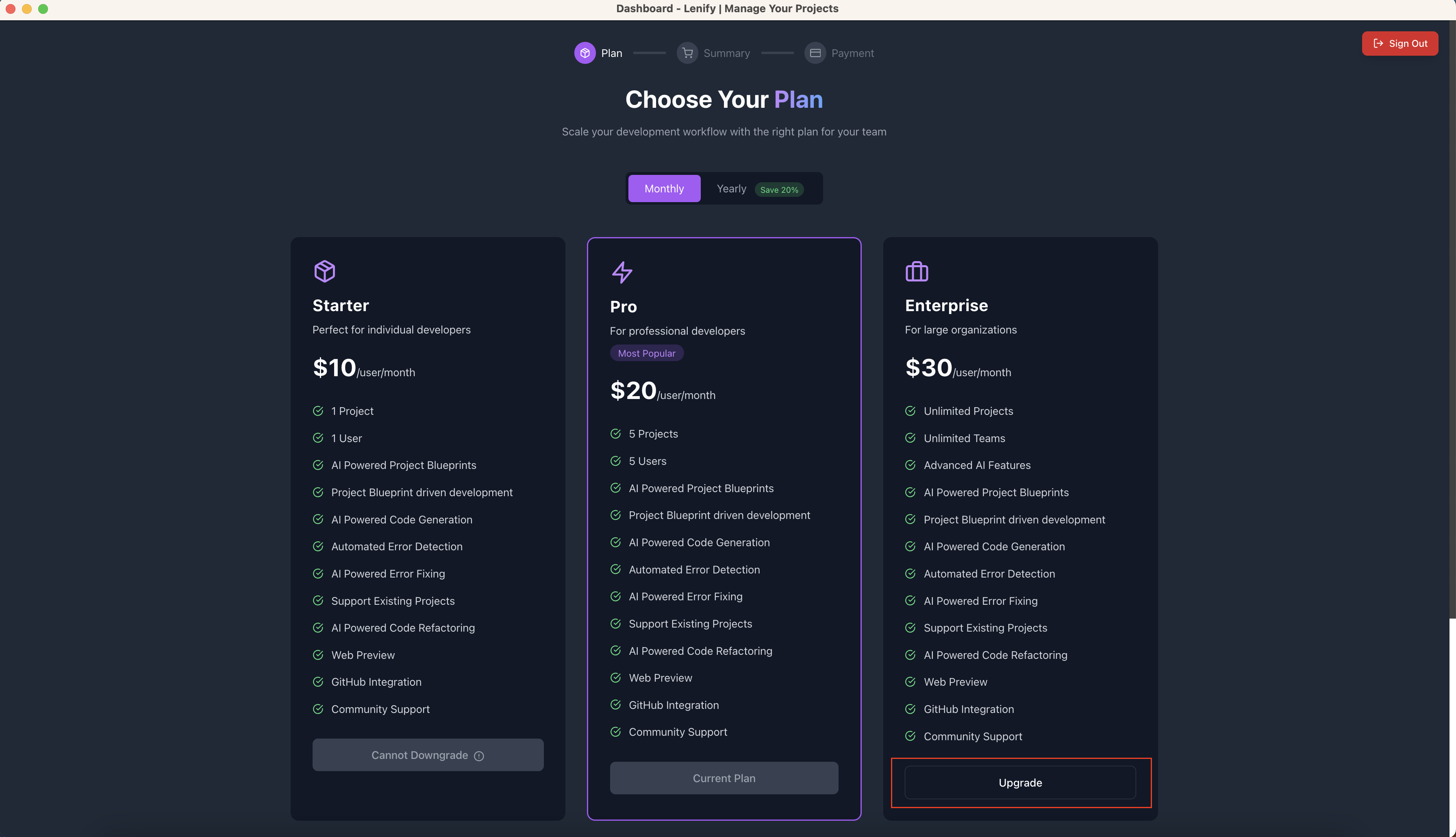Click the Most Popular badge on Pro plan
Image resolution: width=1456 pixels, height=837 pixels.
tap(647, 352)
